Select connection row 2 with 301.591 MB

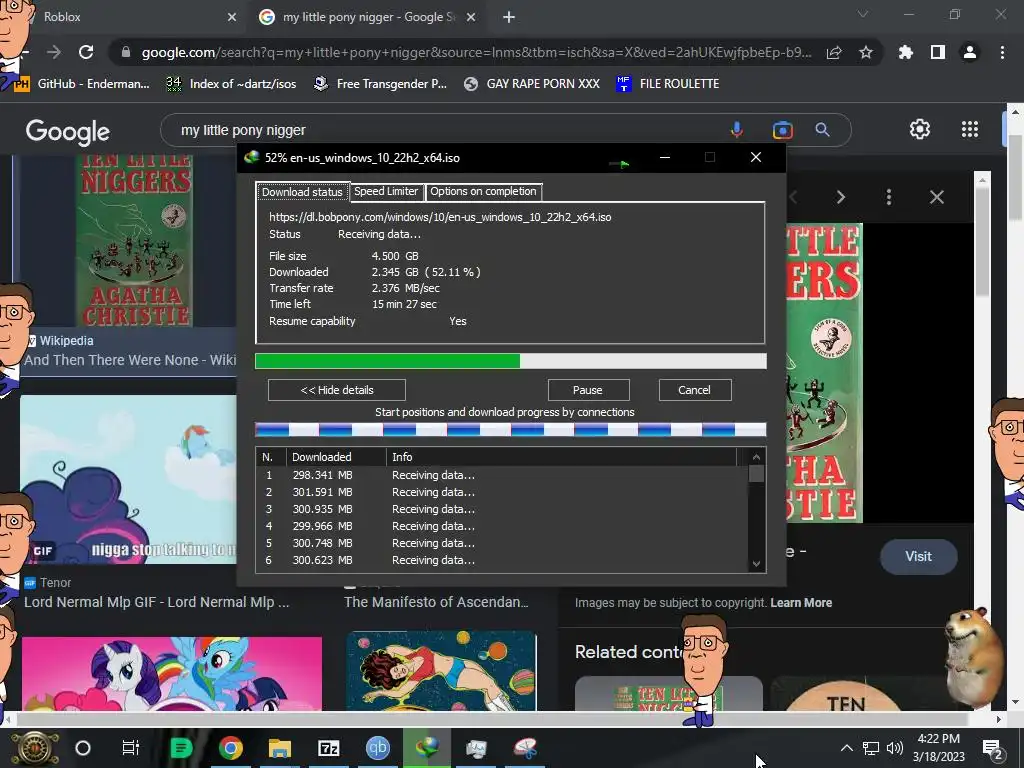(x=502, y=492)
